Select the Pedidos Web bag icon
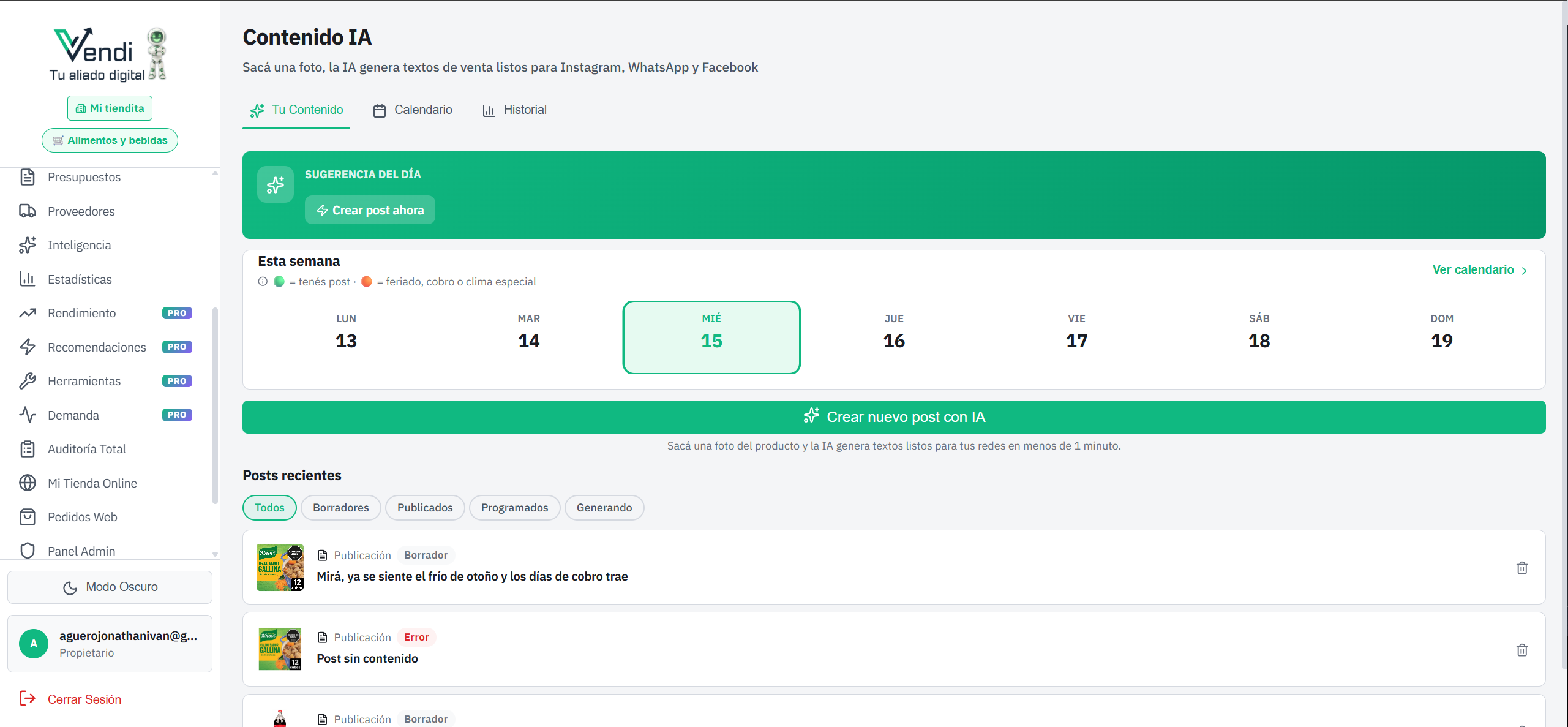This screenshot has width=1568, height=727. tap(28, 516)
